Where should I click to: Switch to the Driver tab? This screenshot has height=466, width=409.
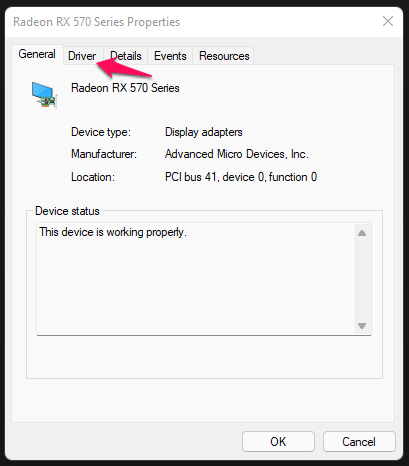[x=82, y=56]
